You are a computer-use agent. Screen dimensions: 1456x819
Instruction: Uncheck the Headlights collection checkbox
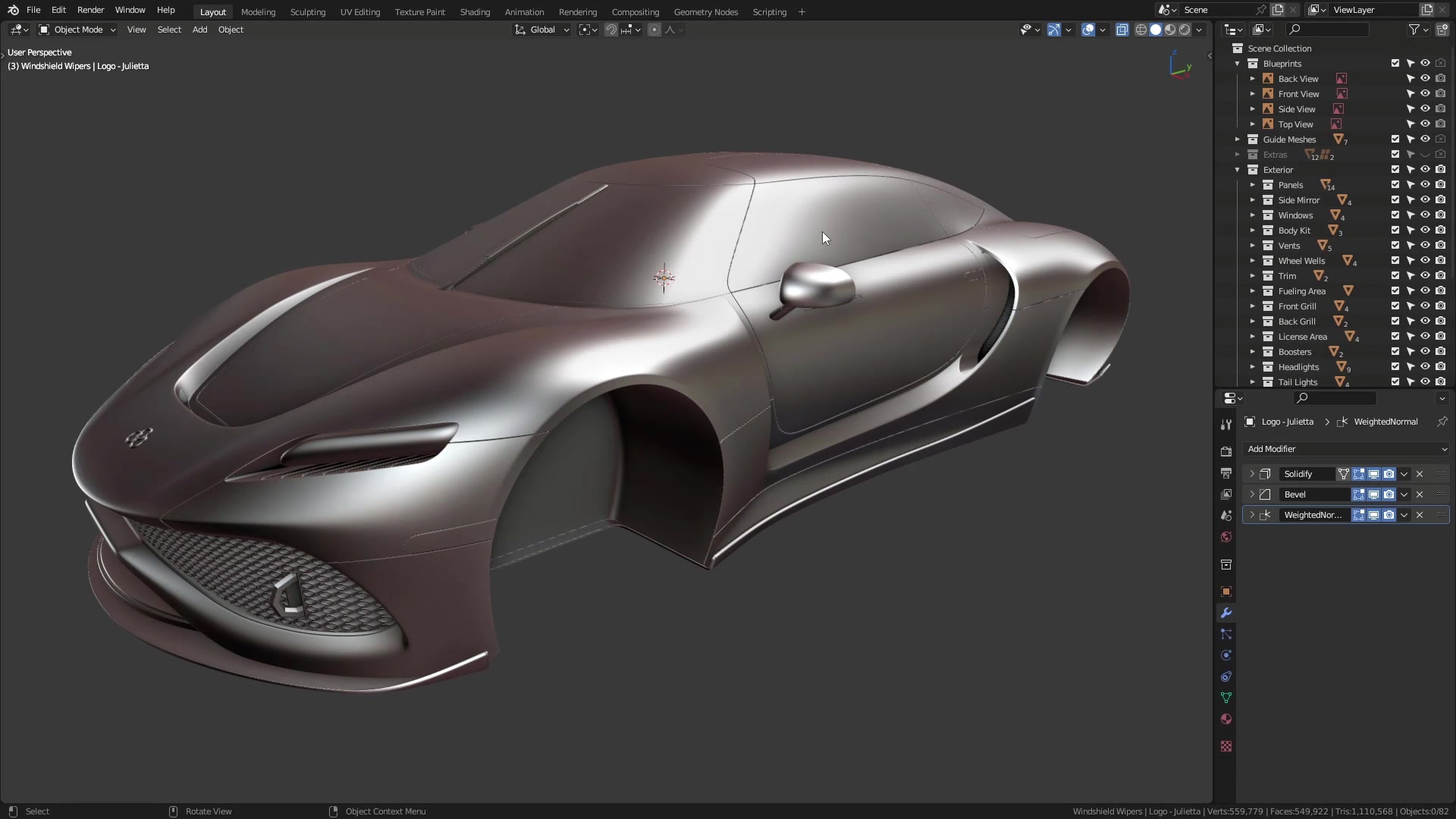point(1395,367)
